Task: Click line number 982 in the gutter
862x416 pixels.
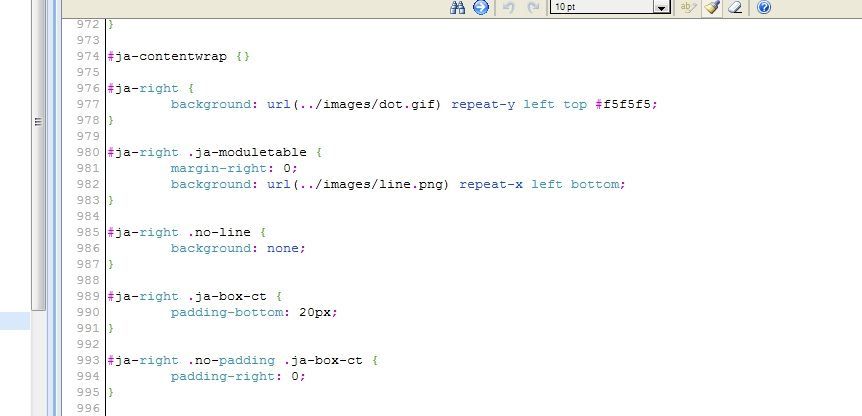Action: pyautogui.click(x=88, y=184)
